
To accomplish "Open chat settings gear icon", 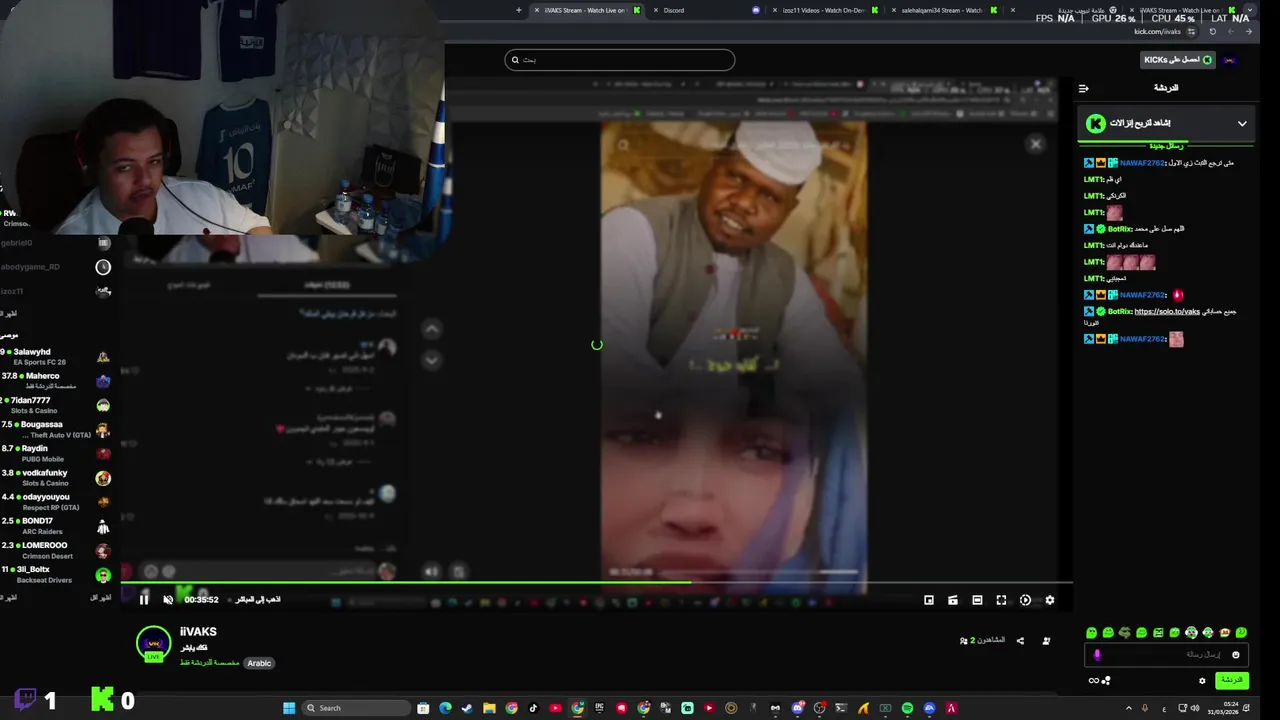I will [x=1202, y=681].
